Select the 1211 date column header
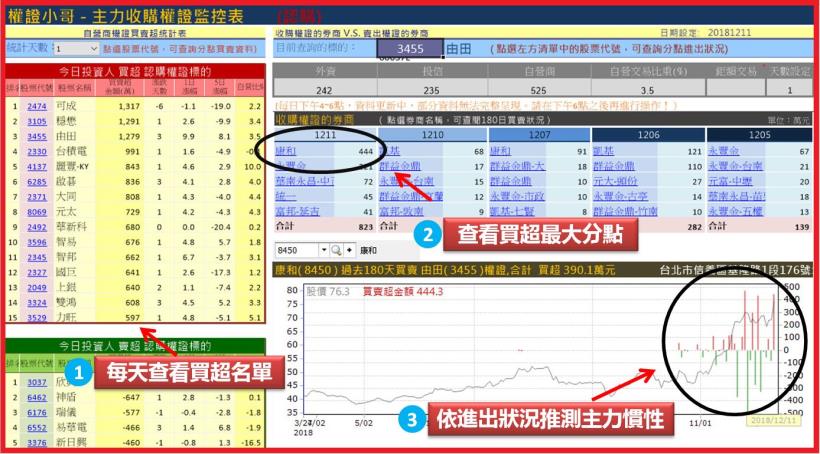820x454 pixels. click(325, 135)
